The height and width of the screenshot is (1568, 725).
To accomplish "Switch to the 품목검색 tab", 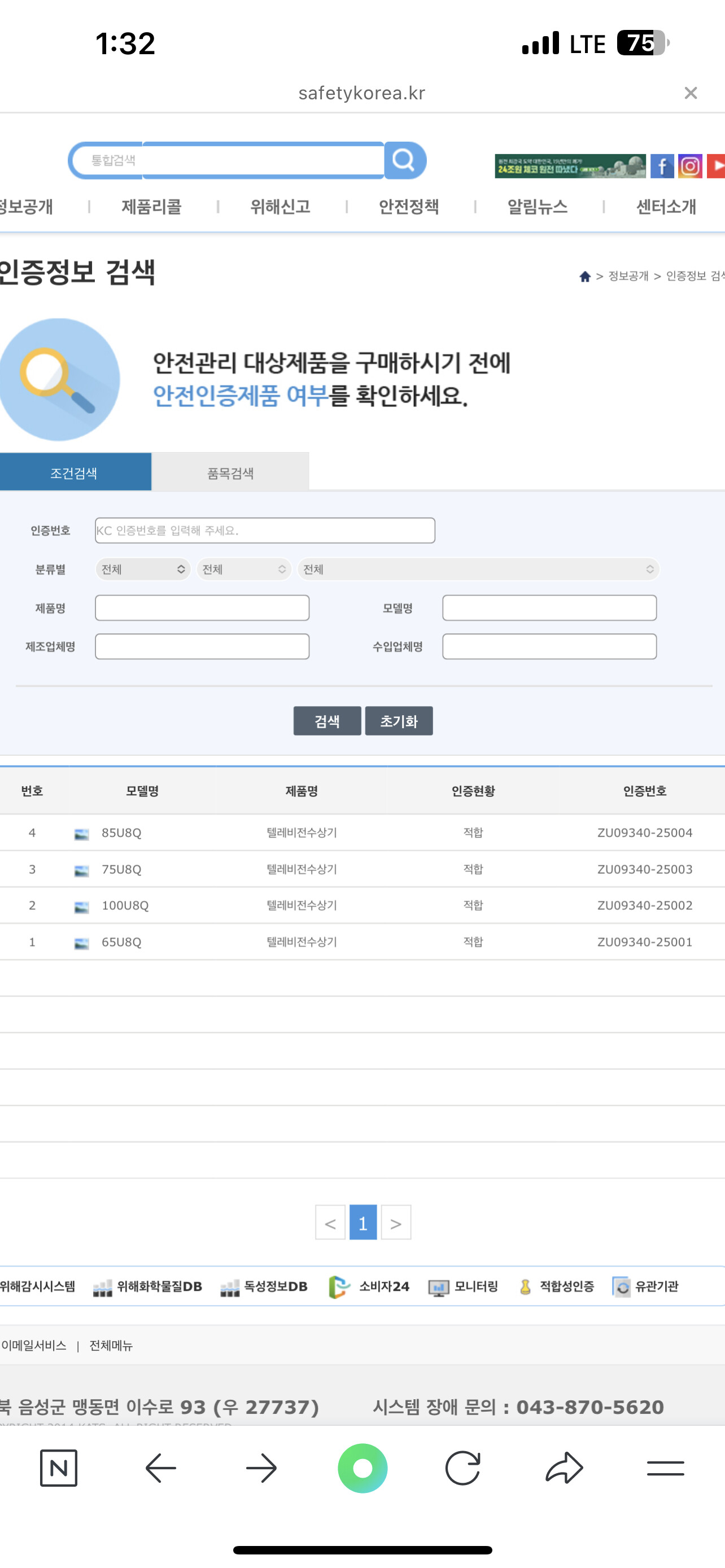I will (230, 472).
